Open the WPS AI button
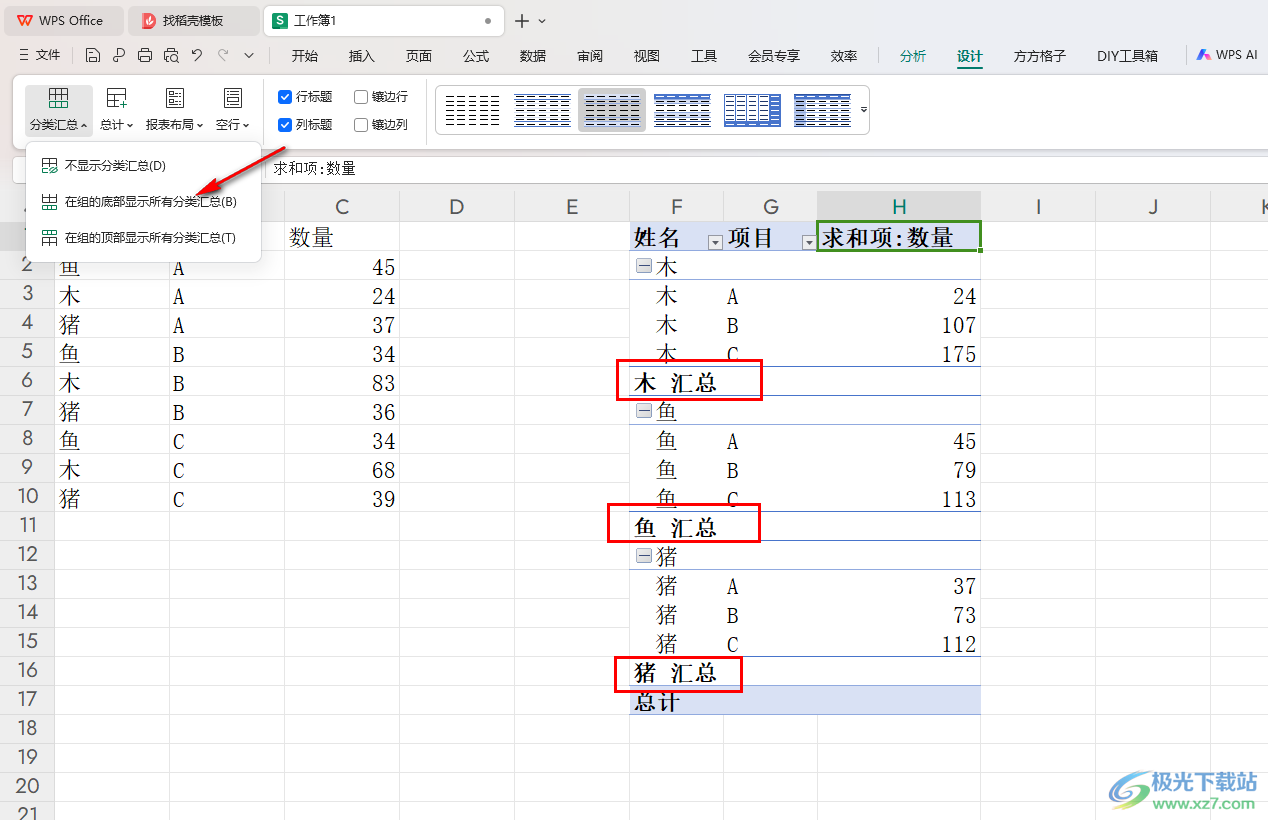The width and height of the screenshot is (1268, 820). [x=1227, y=56]
